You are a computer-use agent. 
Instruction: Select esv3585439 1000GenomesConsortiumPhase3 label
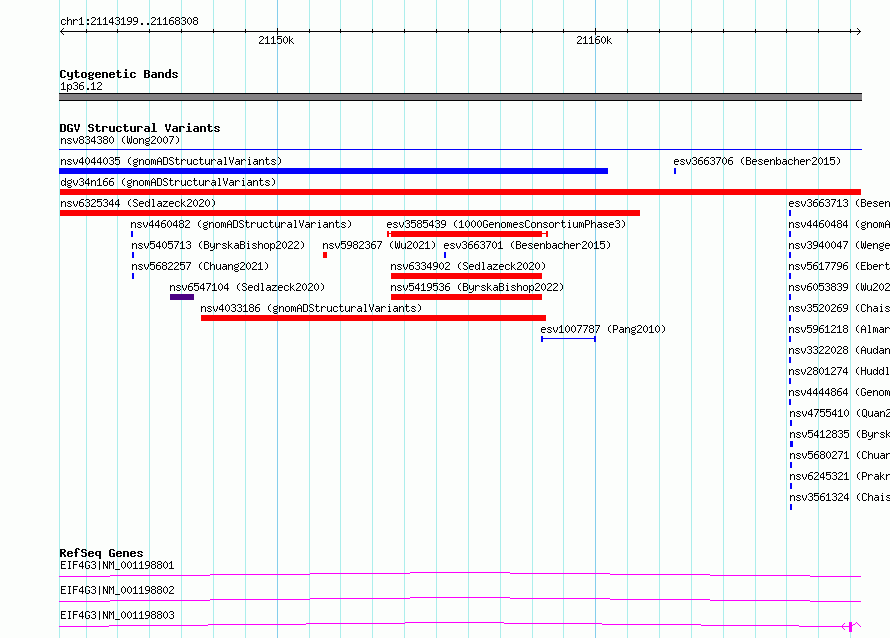click(506, 224)
